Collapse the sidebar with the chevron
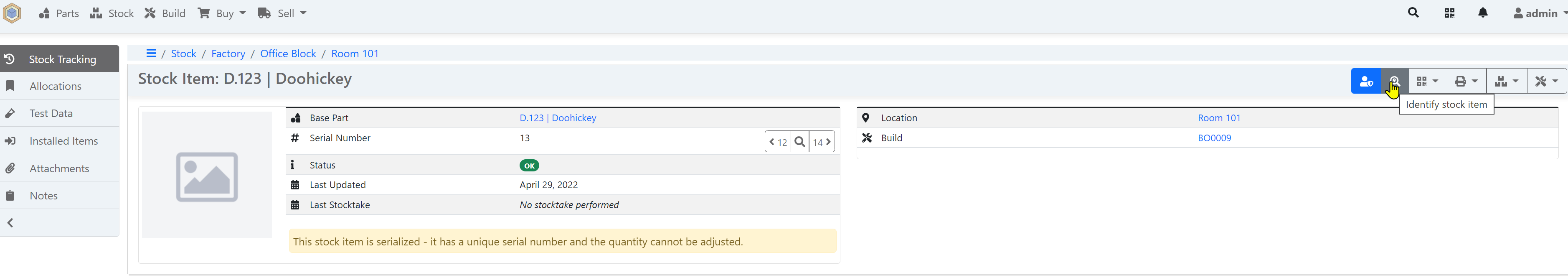1568x278 pixels. pos(10,222)
